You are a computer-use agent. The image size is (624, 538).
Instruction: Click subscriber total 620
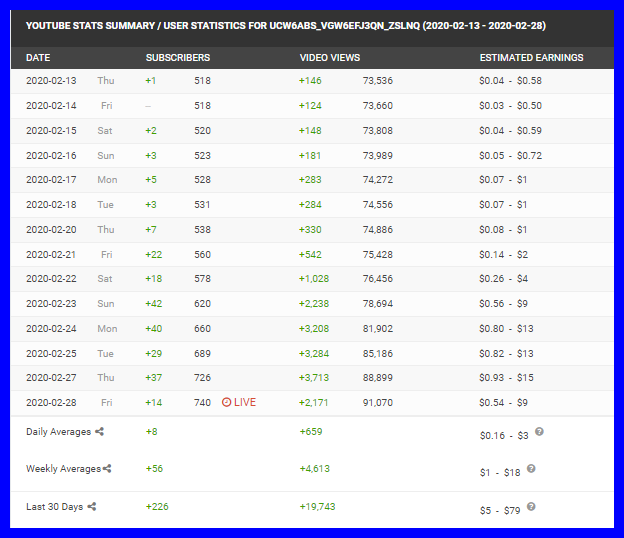point(202,304)
